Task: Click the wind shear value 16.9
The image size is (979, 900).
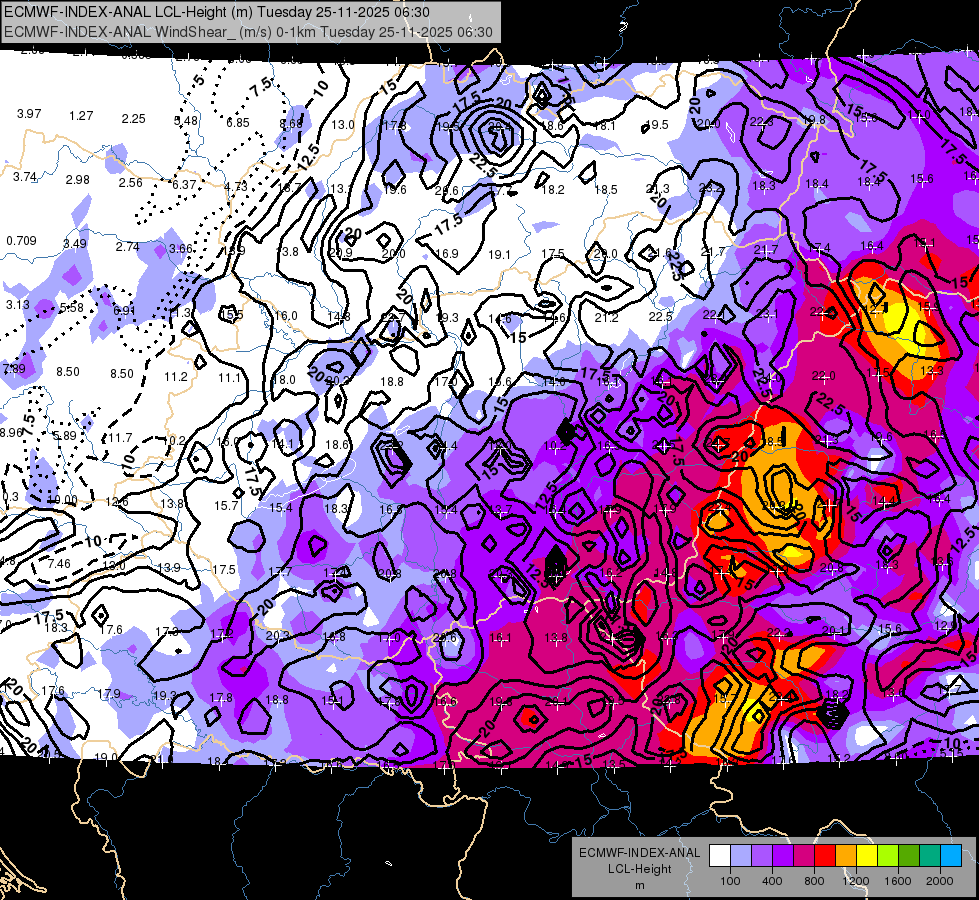Action: point(447,254)
